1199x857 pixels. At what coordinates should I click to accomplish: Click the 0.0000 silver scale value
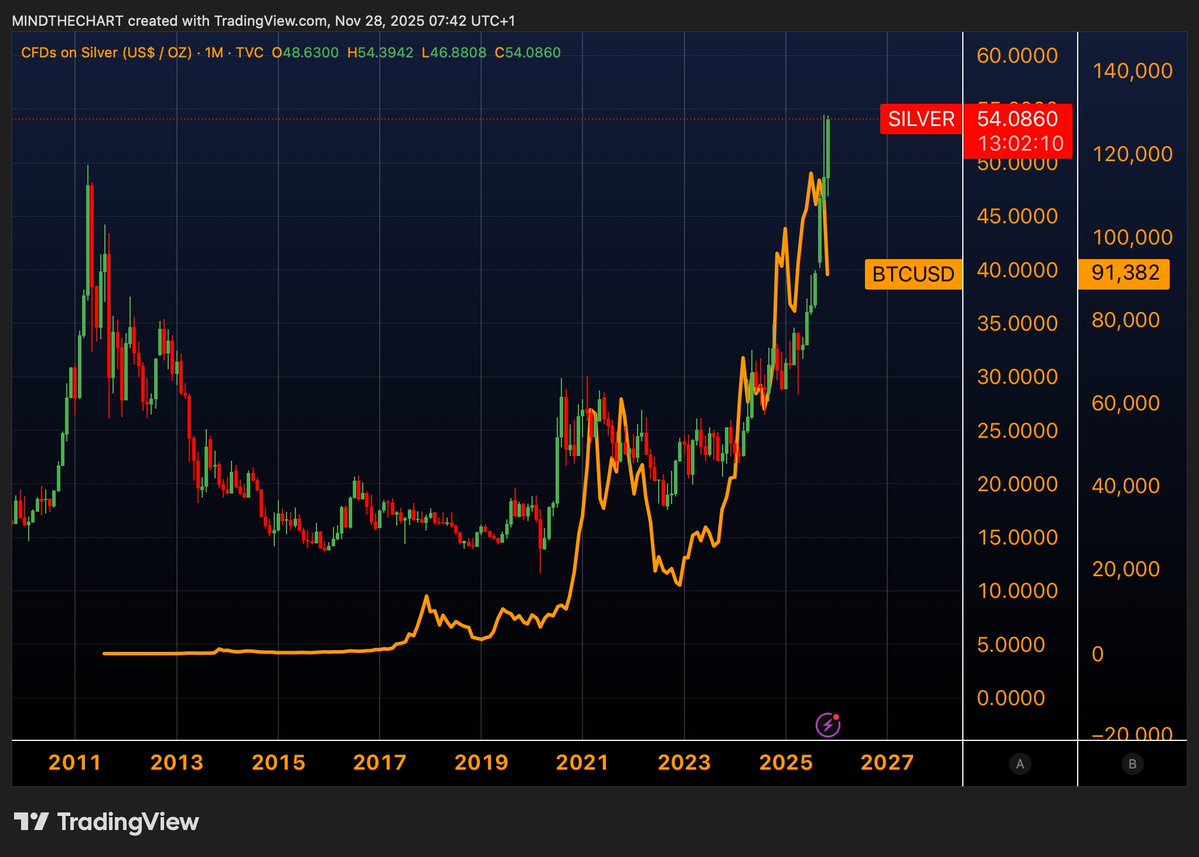(1011, 698)
